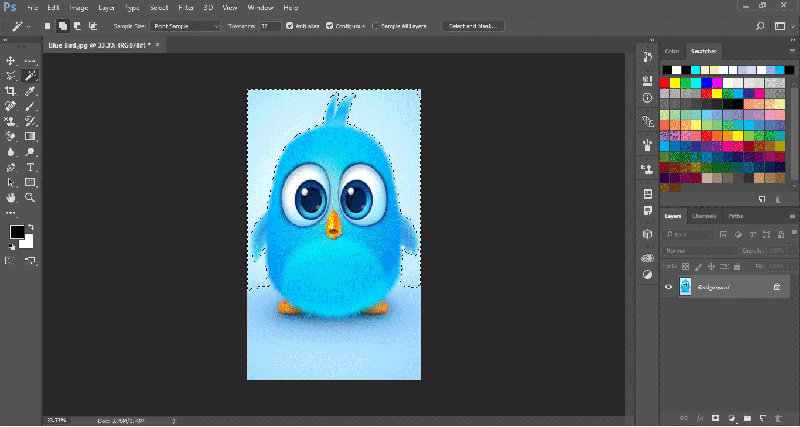The width and height of the screenshot is (800, 427).
Task: Open the tool preset picker arrow
Action: (x=28, y=26)
